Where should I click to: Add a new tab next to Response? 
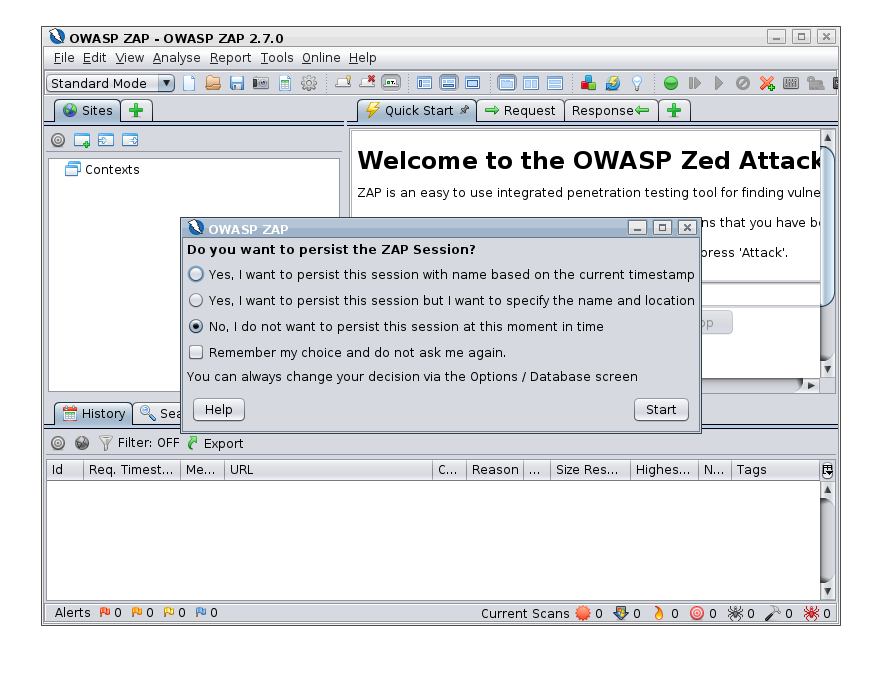[674, 111]
